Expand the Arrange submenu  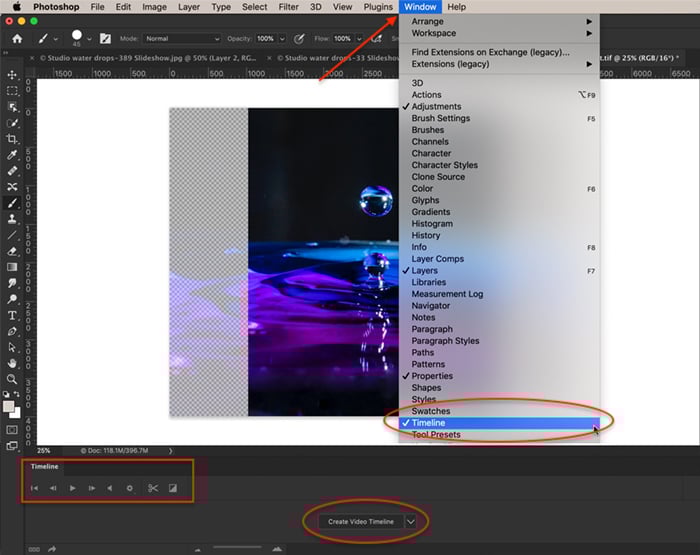click(499, 21)
